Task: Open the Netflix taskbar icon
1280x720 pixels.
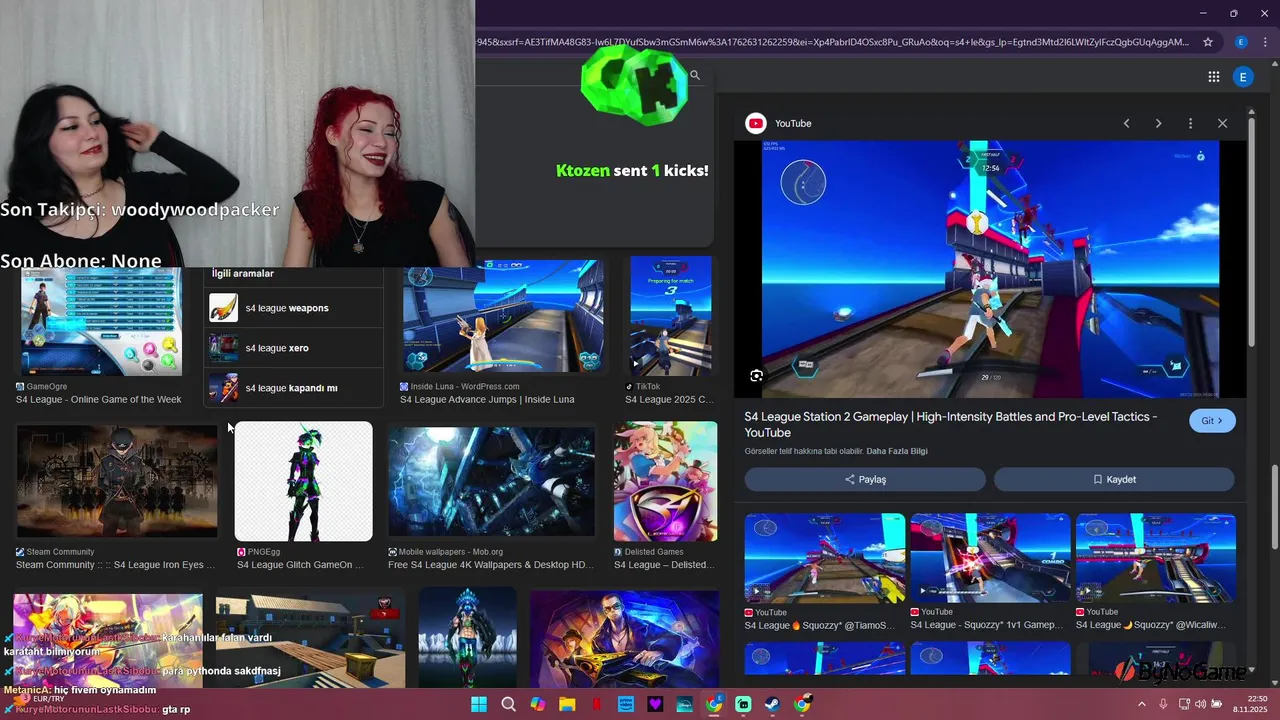Action: click(597, 704)
